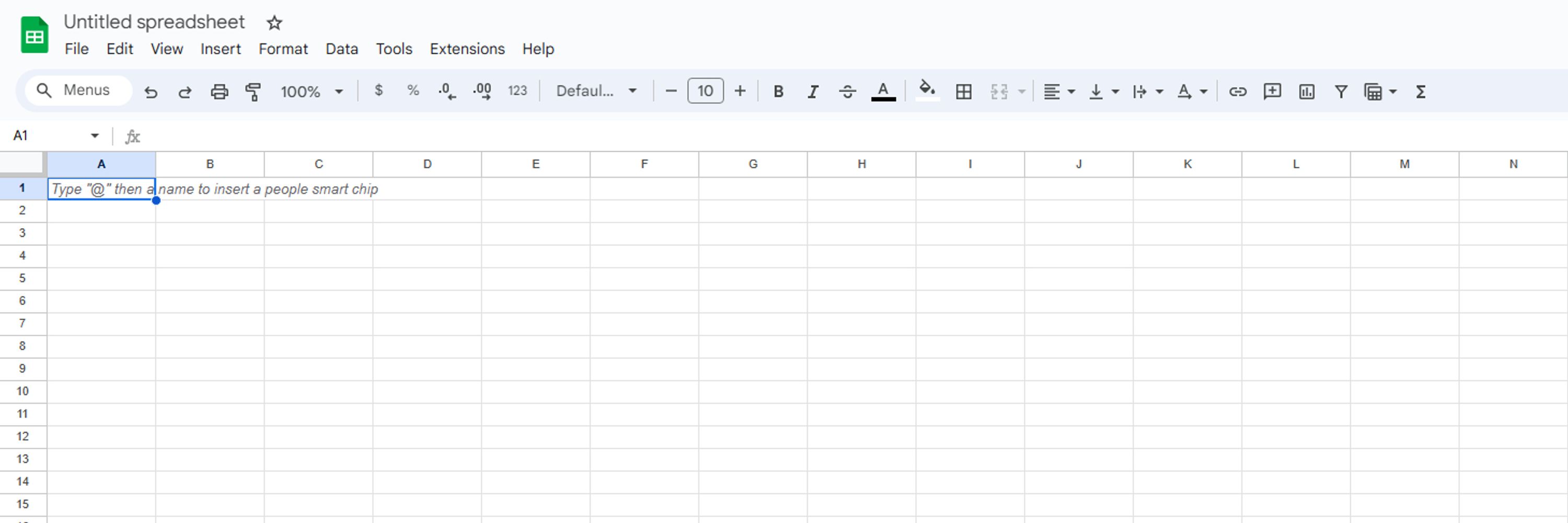Screen dimensions: 1568x523
Task: Increase decimal places icon
Action: click(x=482, y=90)
